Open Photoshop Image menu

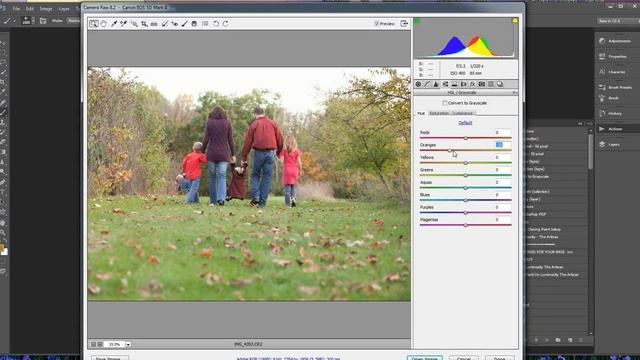click(x=46, y=9)
